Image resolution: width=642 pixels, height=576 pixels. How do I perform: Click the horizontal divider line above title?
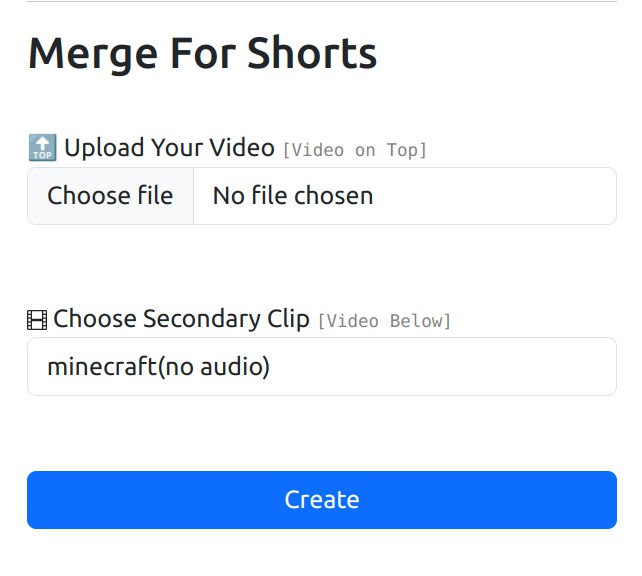pyautogui.click(x=322, y=1)
